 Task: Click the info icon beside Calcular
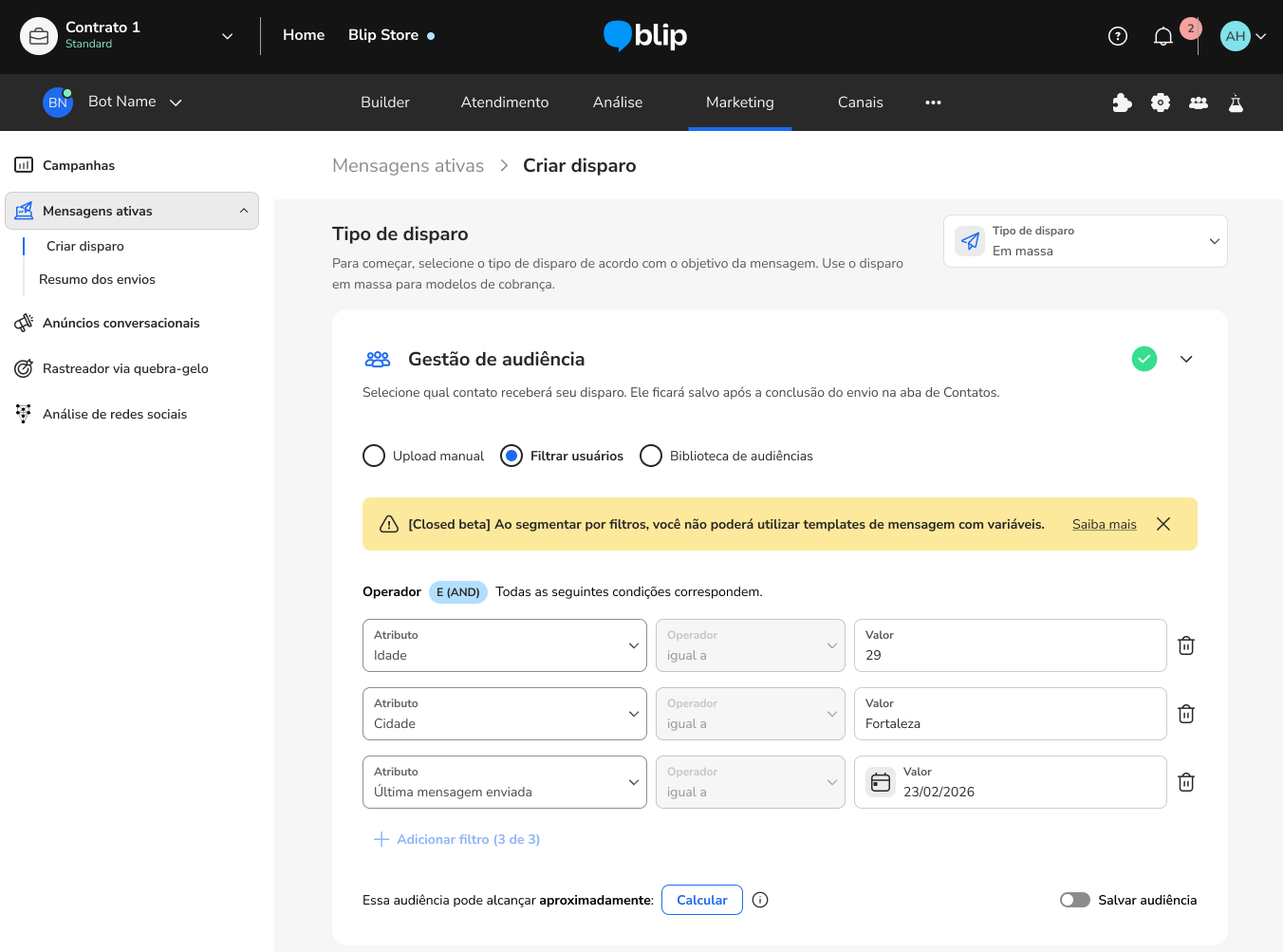(760, 900)
